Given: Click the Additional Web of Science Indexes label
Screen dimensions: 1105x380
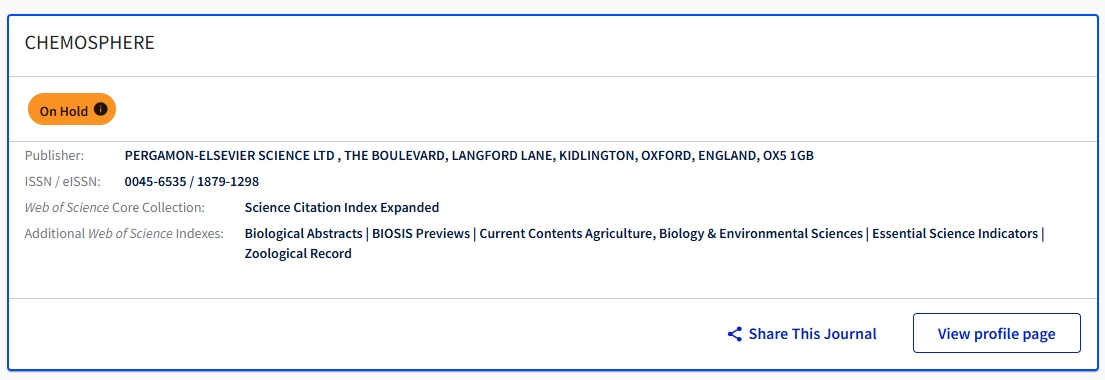Looking at the screenshot, I should [124, 233].
